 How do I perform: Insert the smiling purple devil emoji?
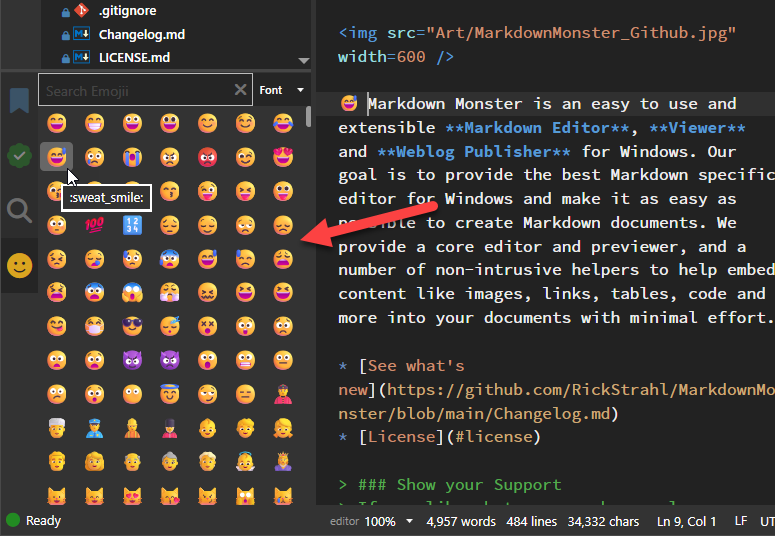coord(132,360)
